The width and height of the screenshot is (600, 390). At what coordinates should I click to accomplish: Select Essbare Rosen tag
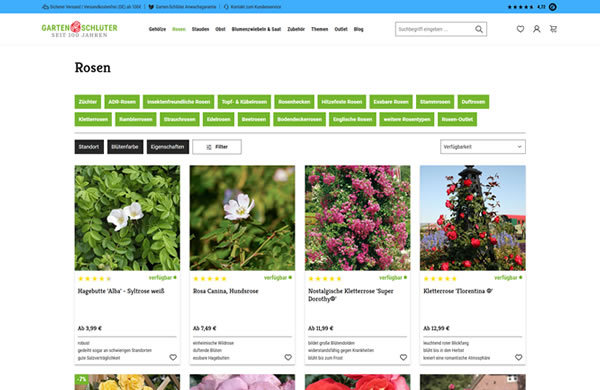tap(391, 102)
